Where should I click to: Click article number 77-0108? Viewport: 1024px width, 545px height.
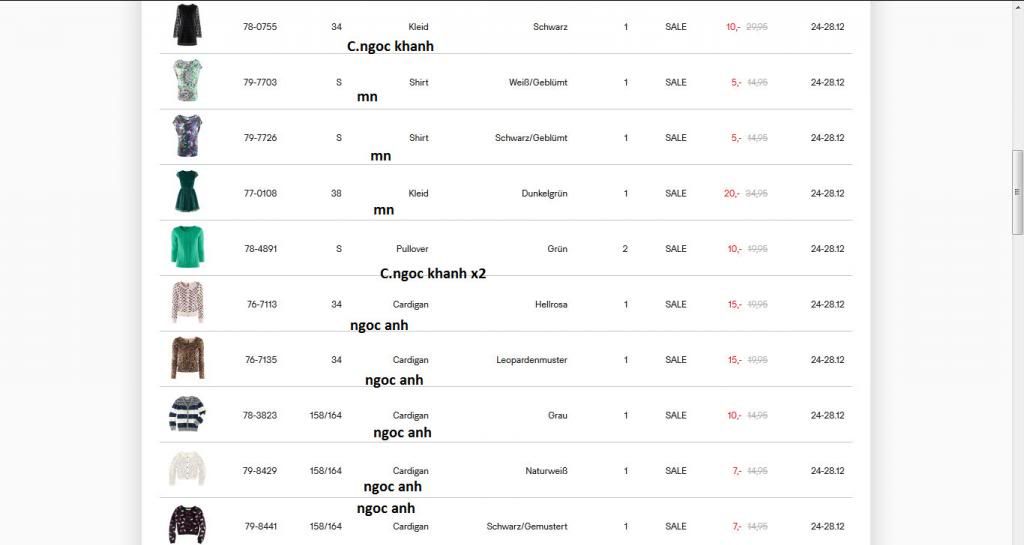[x=260, y=193]
